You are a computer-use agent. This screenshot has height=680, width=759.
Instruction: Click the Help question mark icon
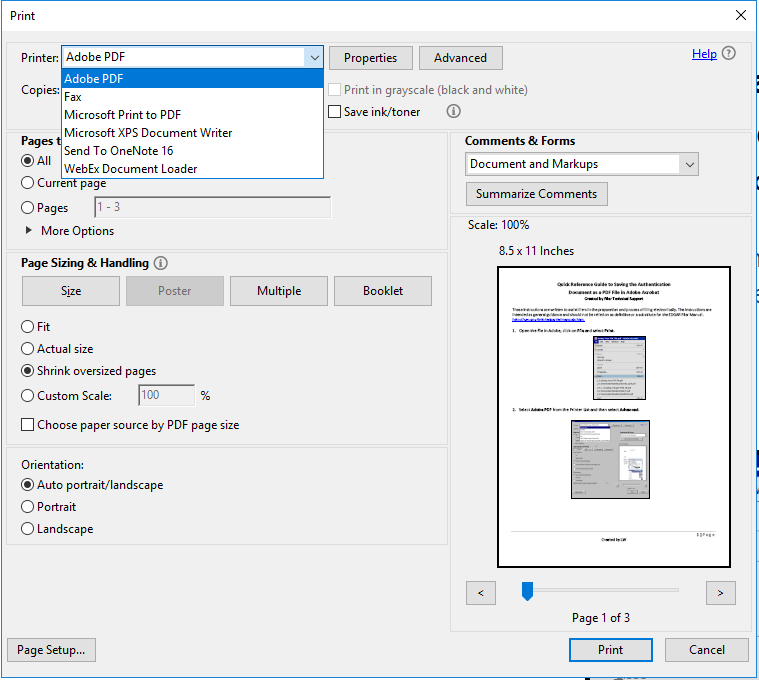pos(729,54)
